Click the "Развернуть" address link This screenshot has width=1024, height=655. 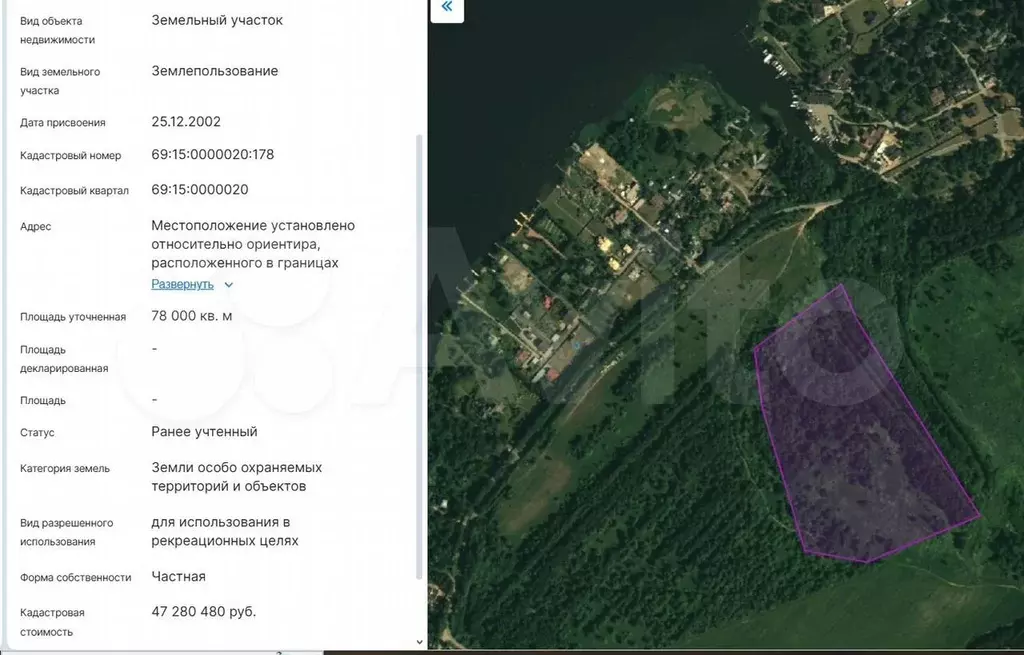pos(182,284)
